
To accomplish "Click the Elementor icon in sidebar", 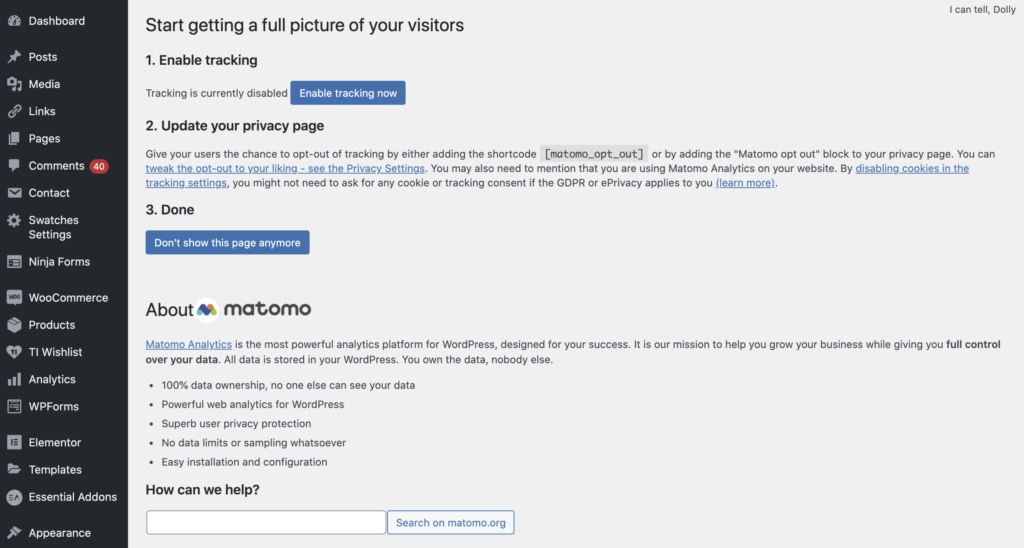I will pyautogui.click(x=14, y=443).
